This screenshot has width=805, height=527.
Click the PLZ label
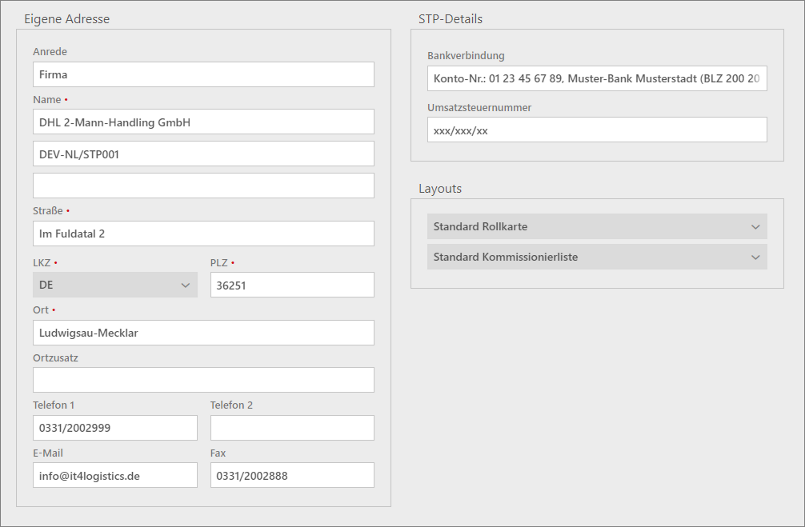[x=219, y=262]
